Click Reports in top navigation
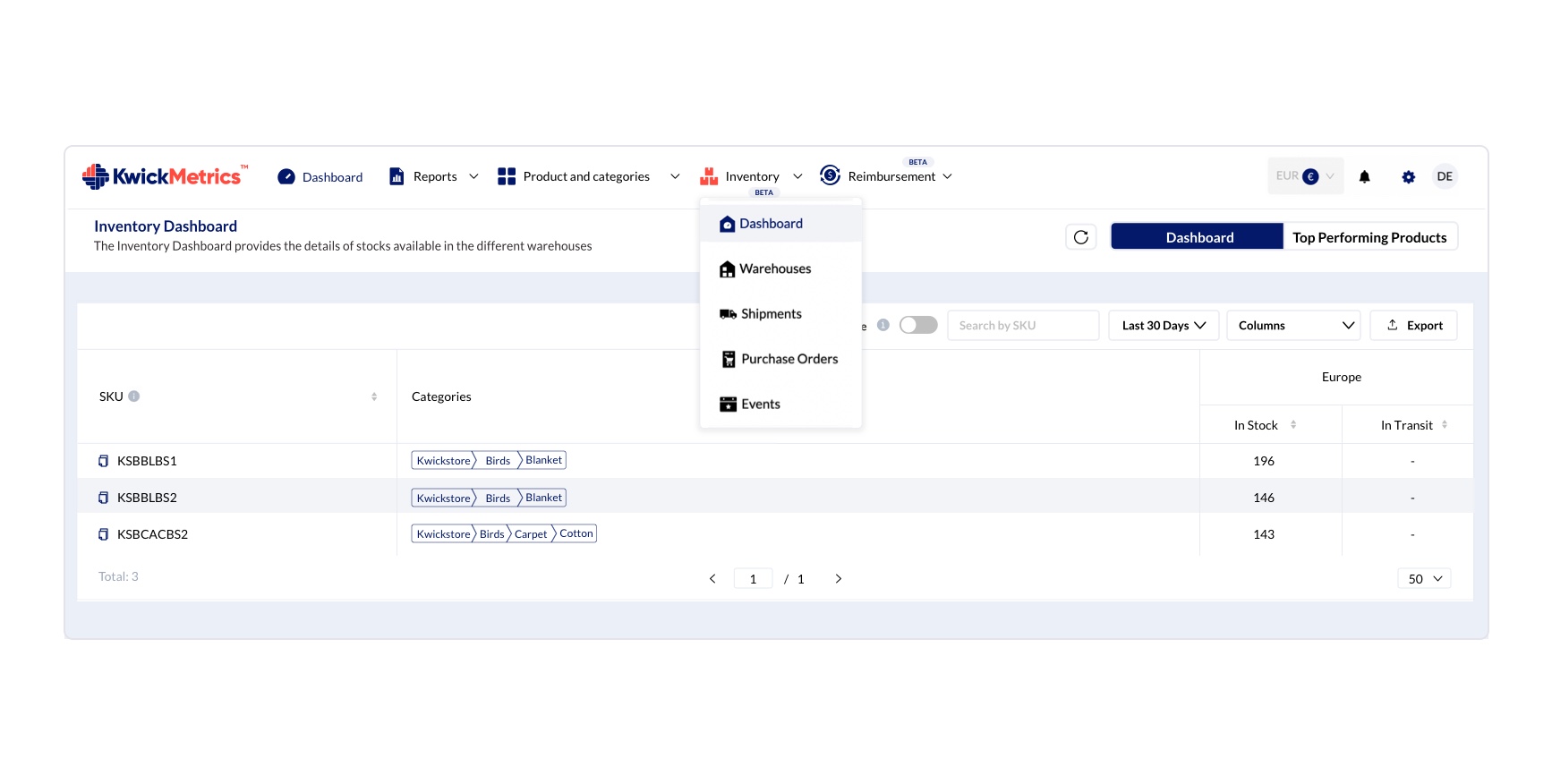The width and height of the screenshot is (1552, 784). click(435, 176)
